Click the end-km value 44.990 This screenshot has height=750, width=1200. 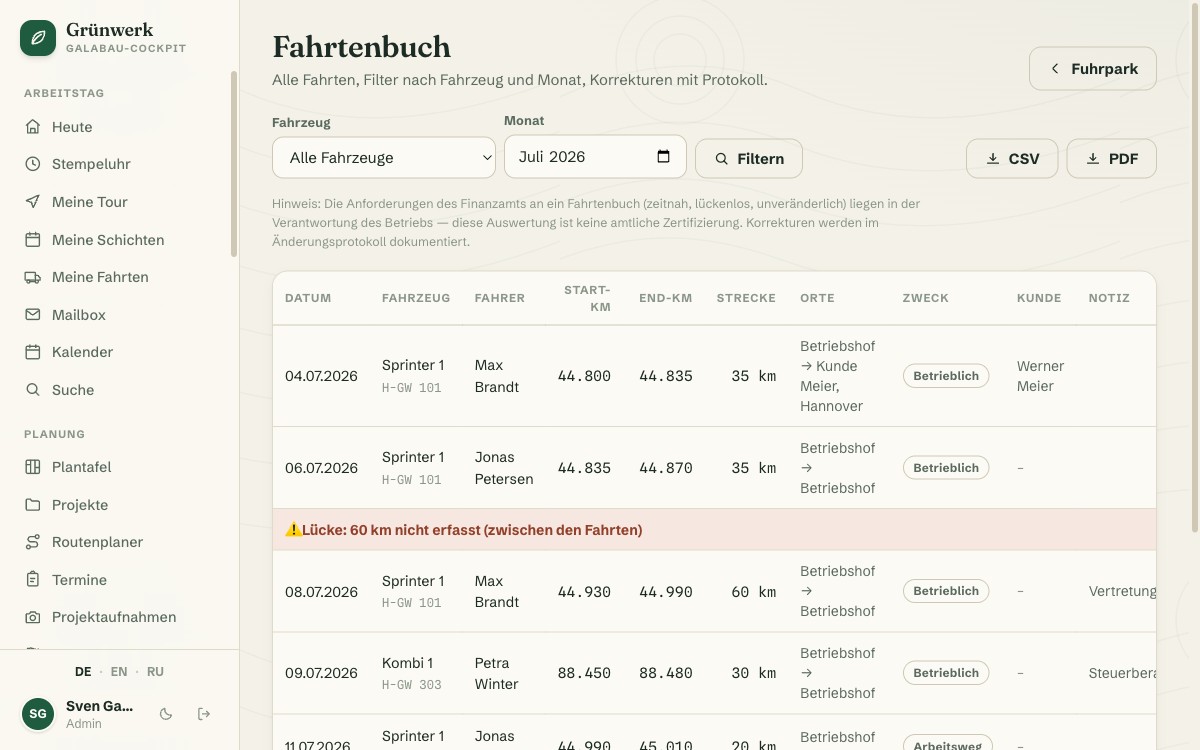click(x=666, y=591)
